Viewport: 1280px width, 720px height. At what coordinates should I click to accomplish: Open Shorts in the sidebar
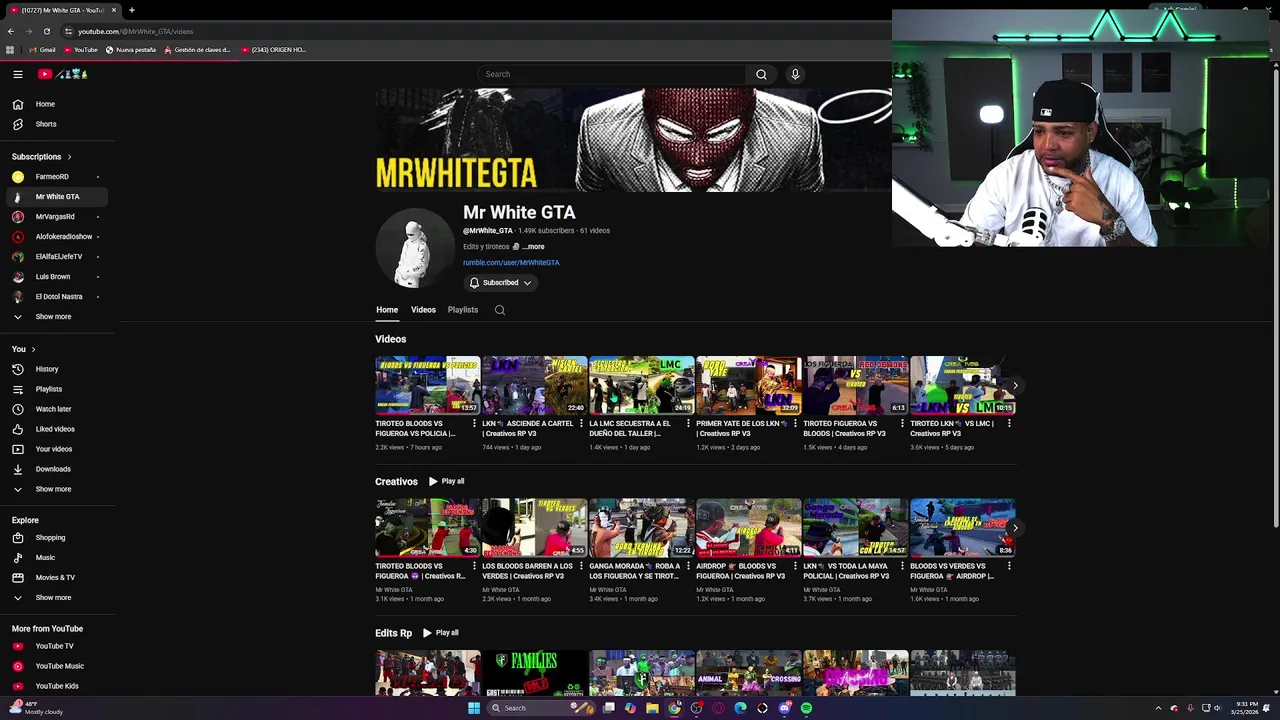pyautogui.click(x=56, y=124)
